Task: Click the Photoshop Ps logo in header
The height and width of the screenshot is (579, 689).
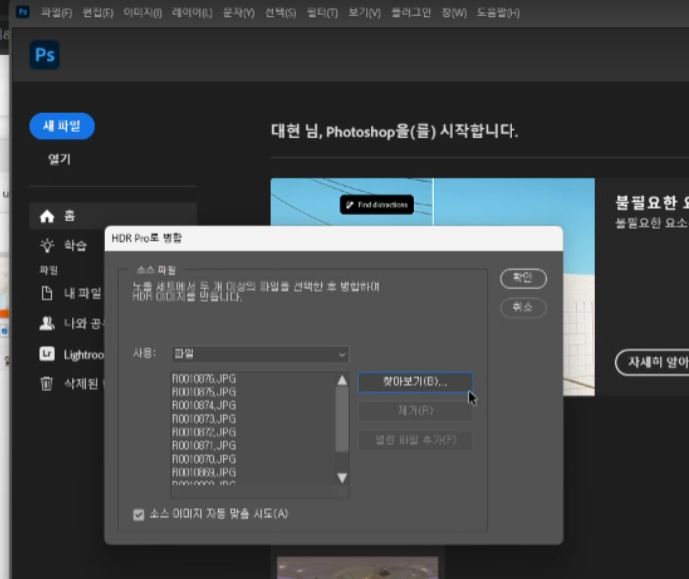Action: pyautogui.click(x=45, y=55)
